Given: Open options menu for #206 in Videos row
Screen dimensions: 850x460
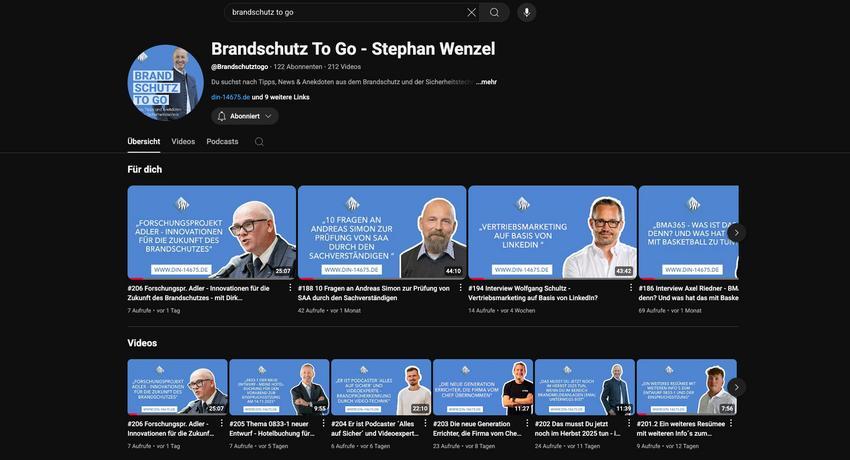Looking at the screenshot, I should tap(222, 423).
